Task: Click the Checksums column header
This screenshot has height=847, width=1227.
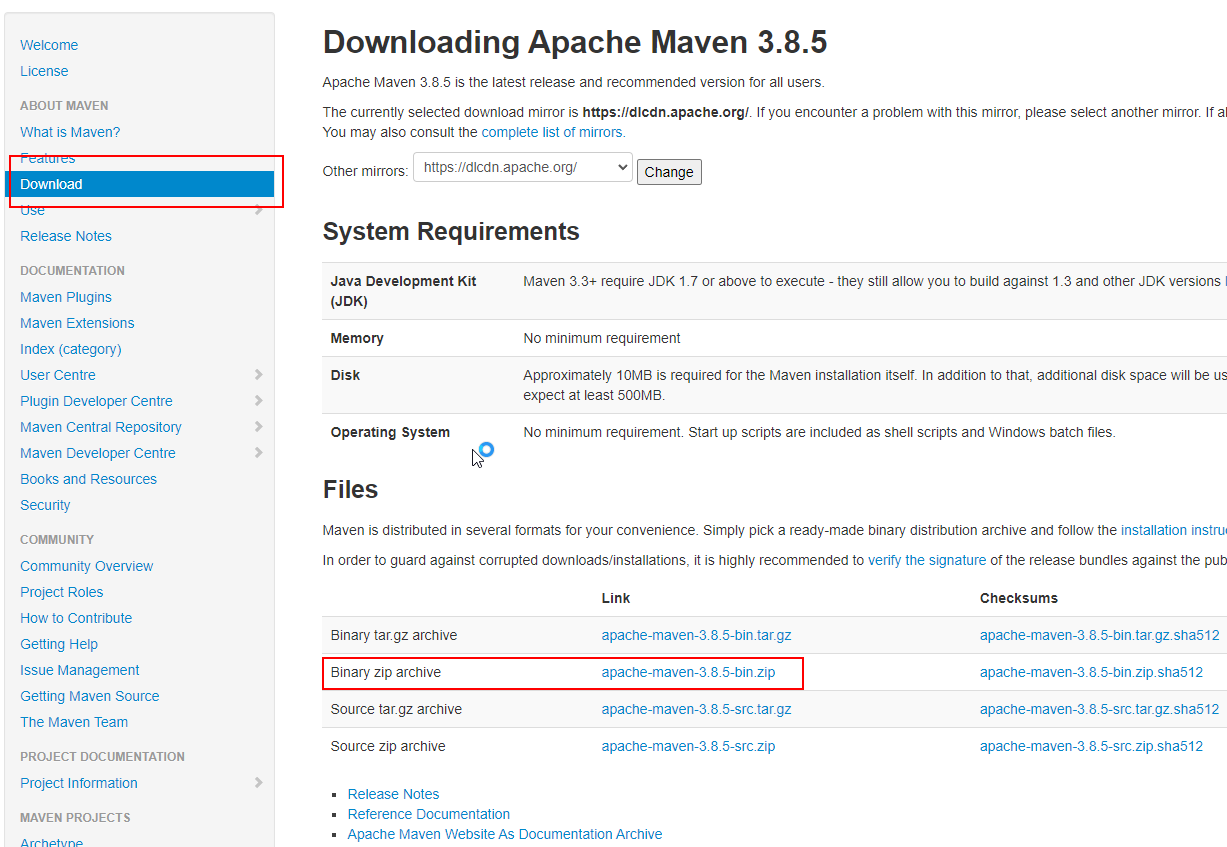Action: coord(1019,598)
